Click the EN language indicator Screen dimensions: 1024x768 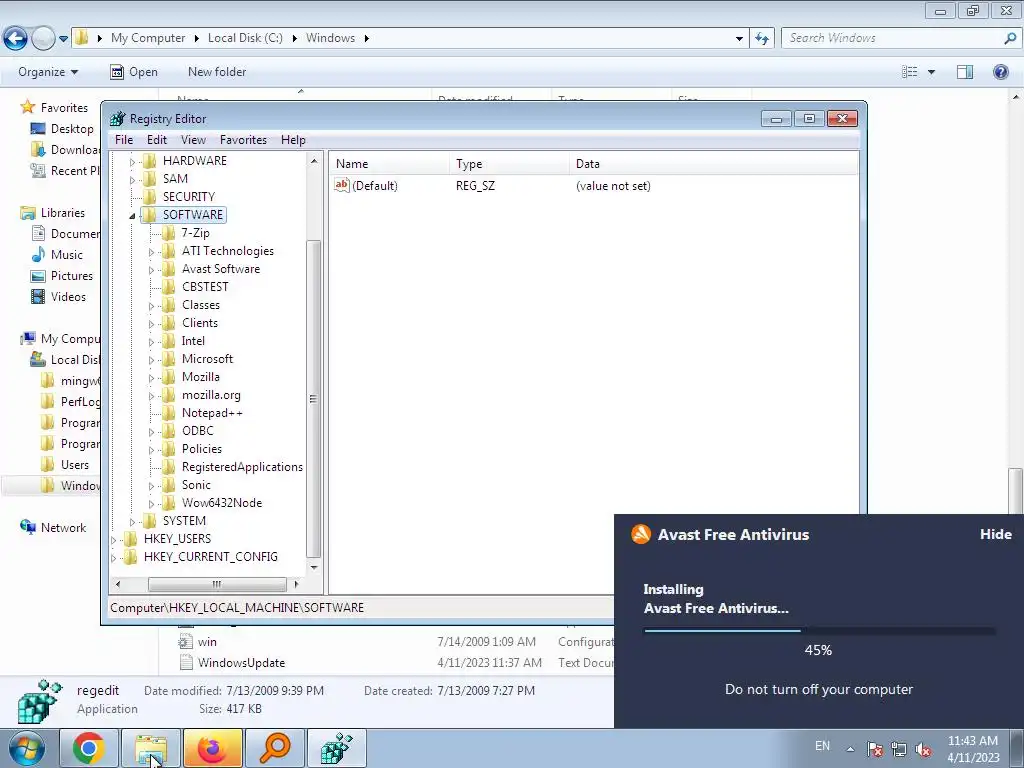(822, 746)
